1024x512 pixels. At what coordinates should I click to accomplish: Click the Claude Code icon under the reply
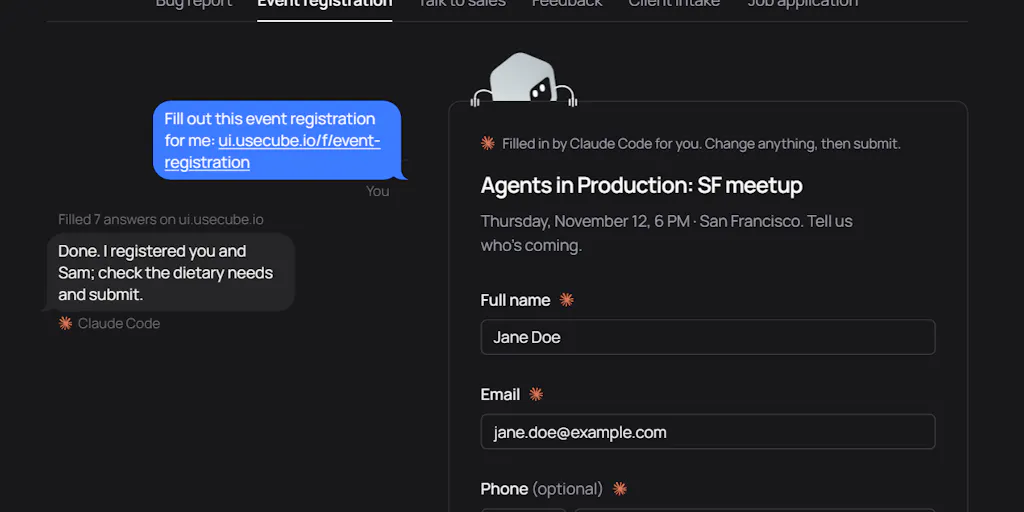(65, 323)
